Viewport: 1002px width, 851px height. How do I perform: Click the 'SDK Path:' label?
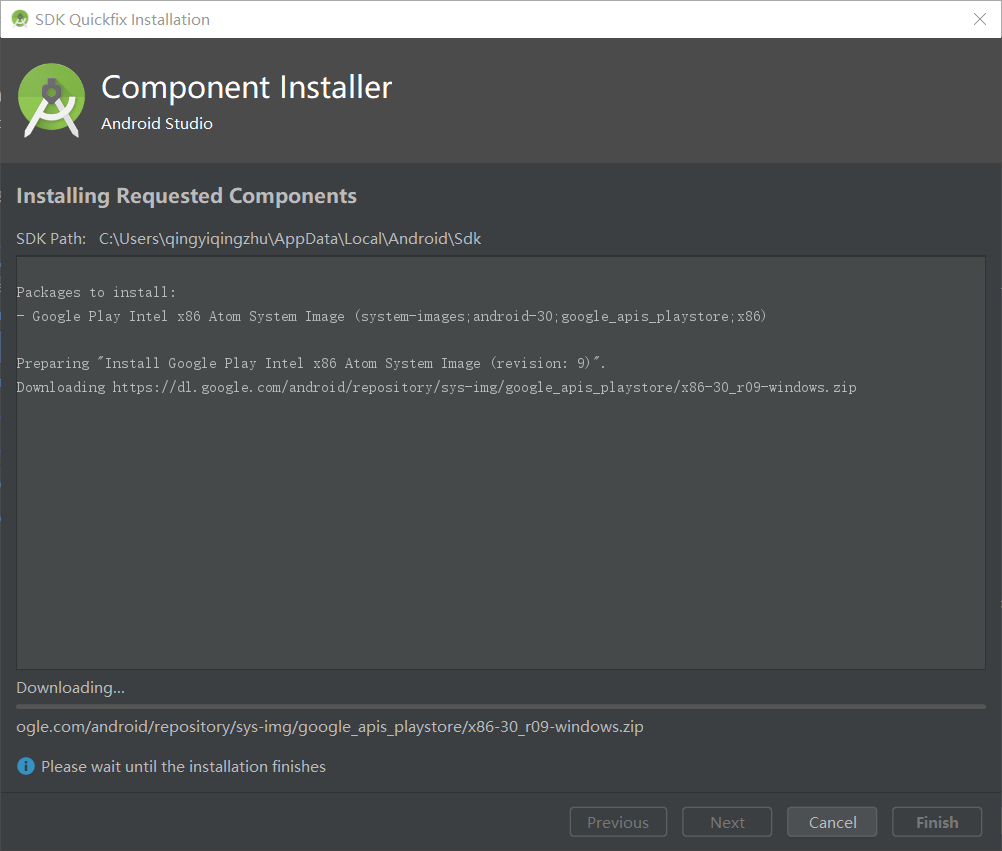coord(51,239)
